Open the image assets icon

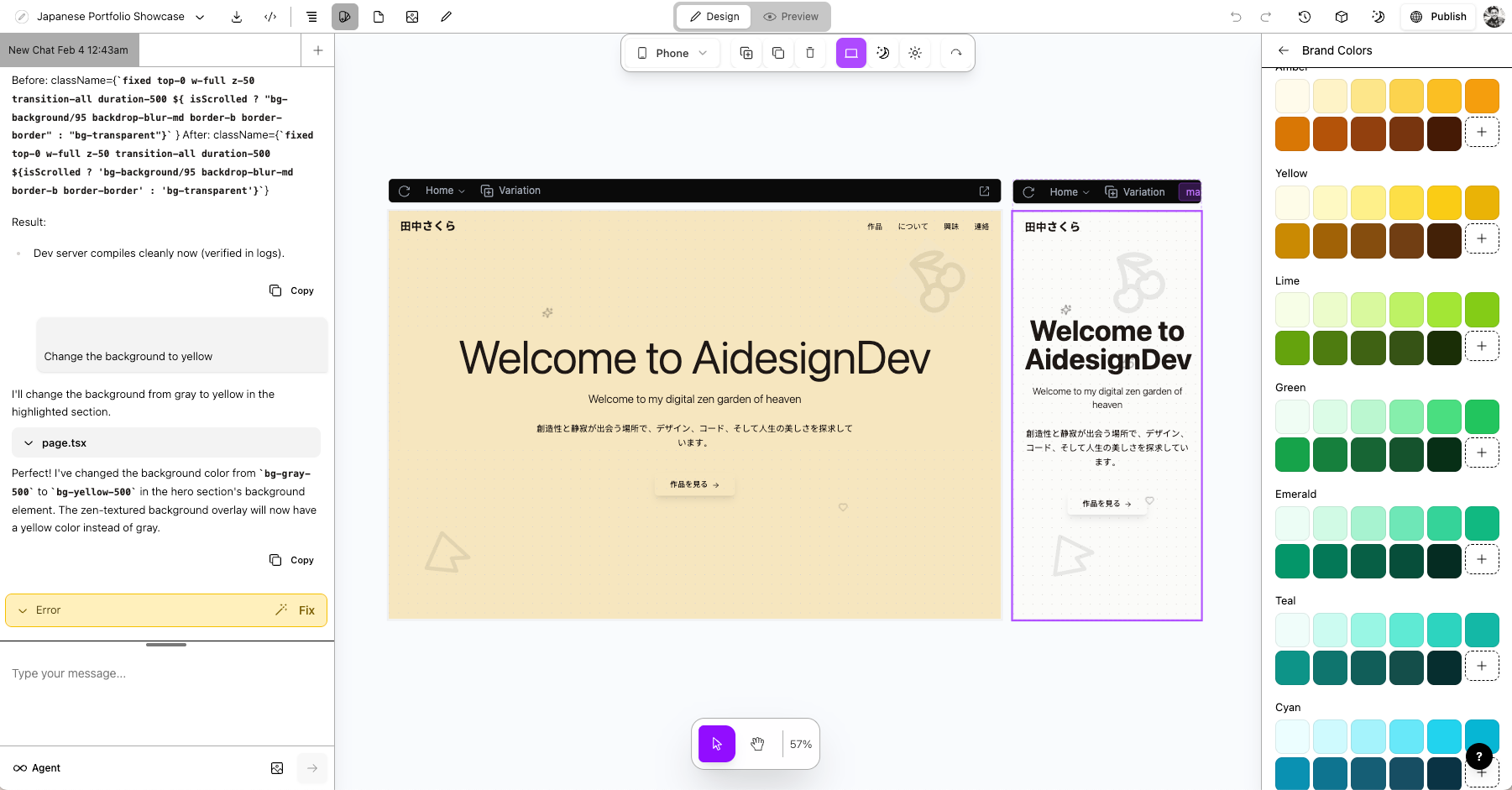(x=412, y=16)
